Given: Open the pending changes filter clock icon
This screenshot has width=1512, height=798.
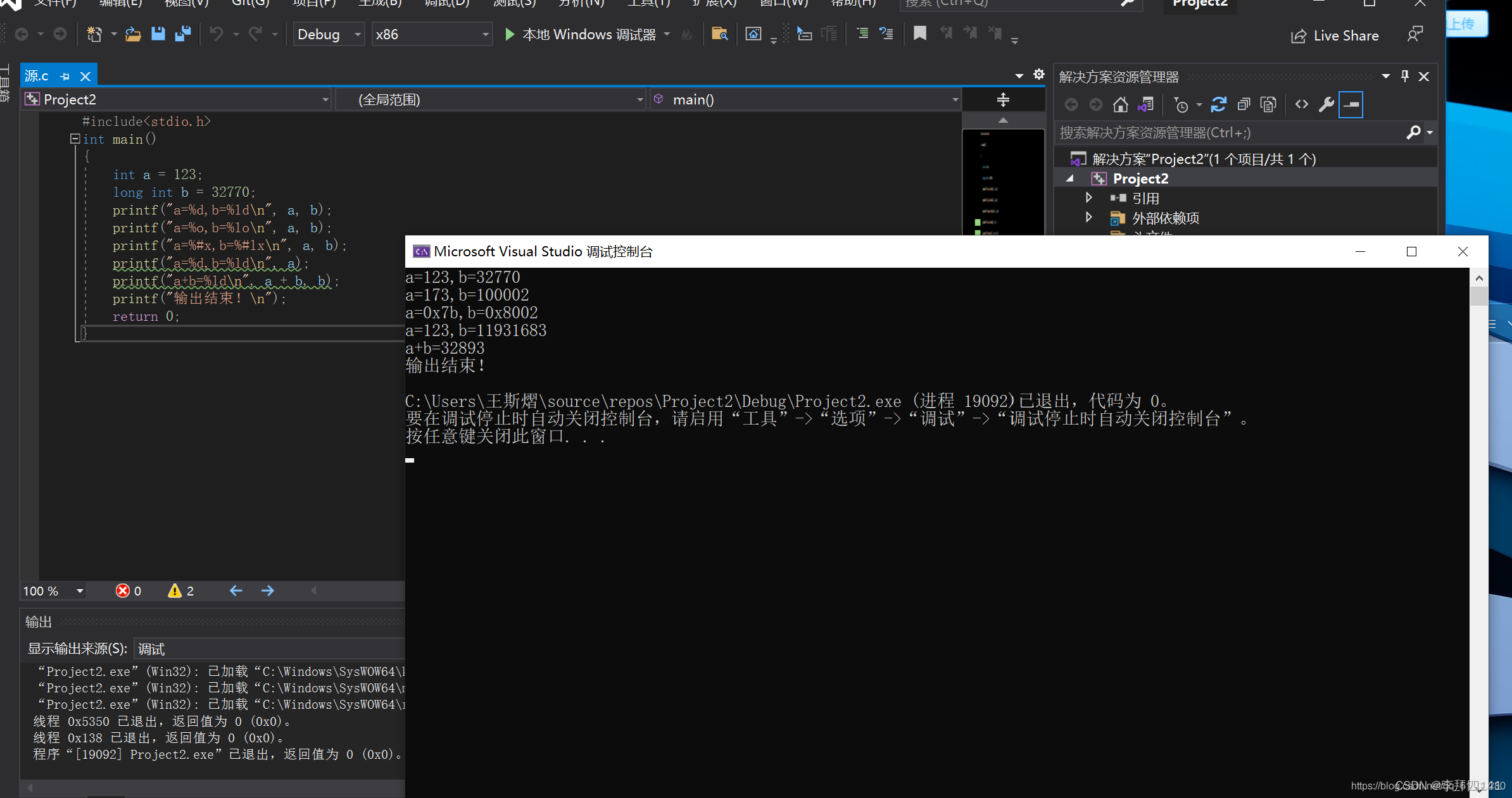Looking at the screenshot, I should 1181,104.
